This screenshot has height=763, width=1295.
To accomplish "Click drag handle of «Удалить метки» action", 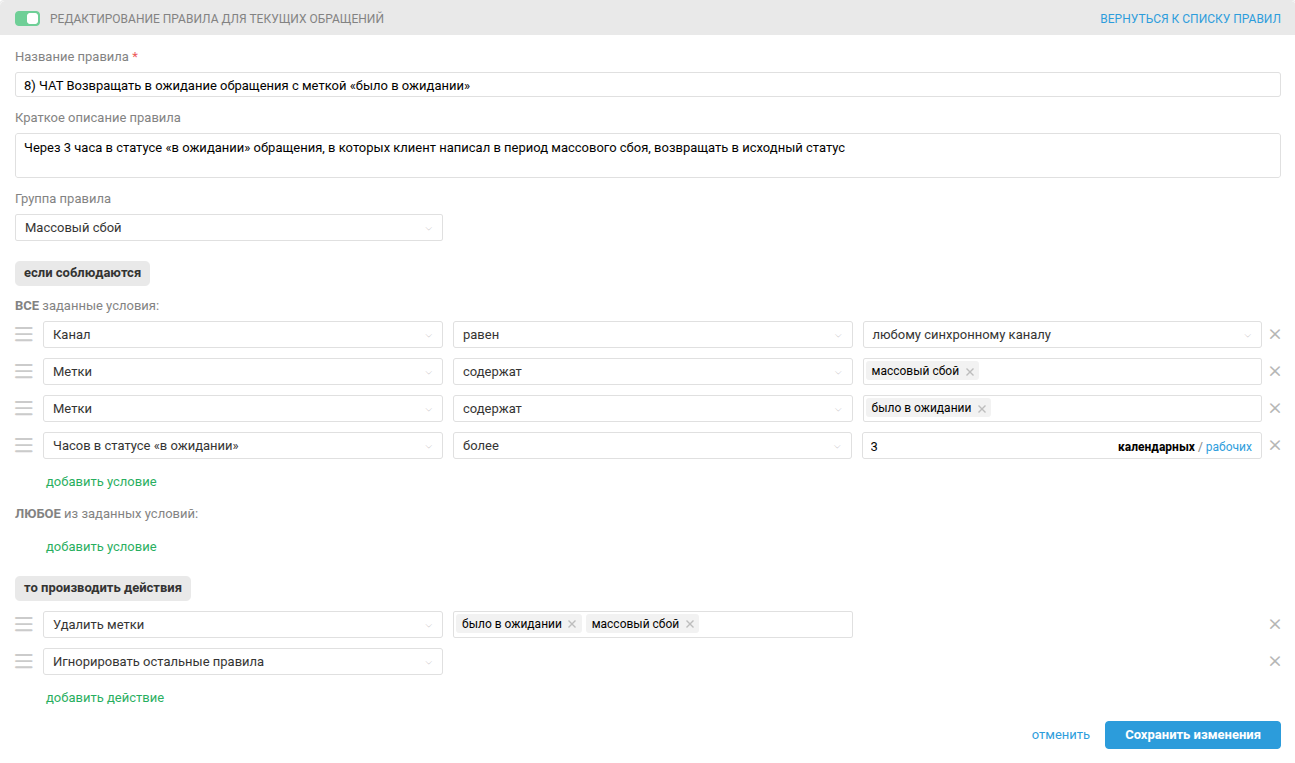I will (x=24, y=624).
